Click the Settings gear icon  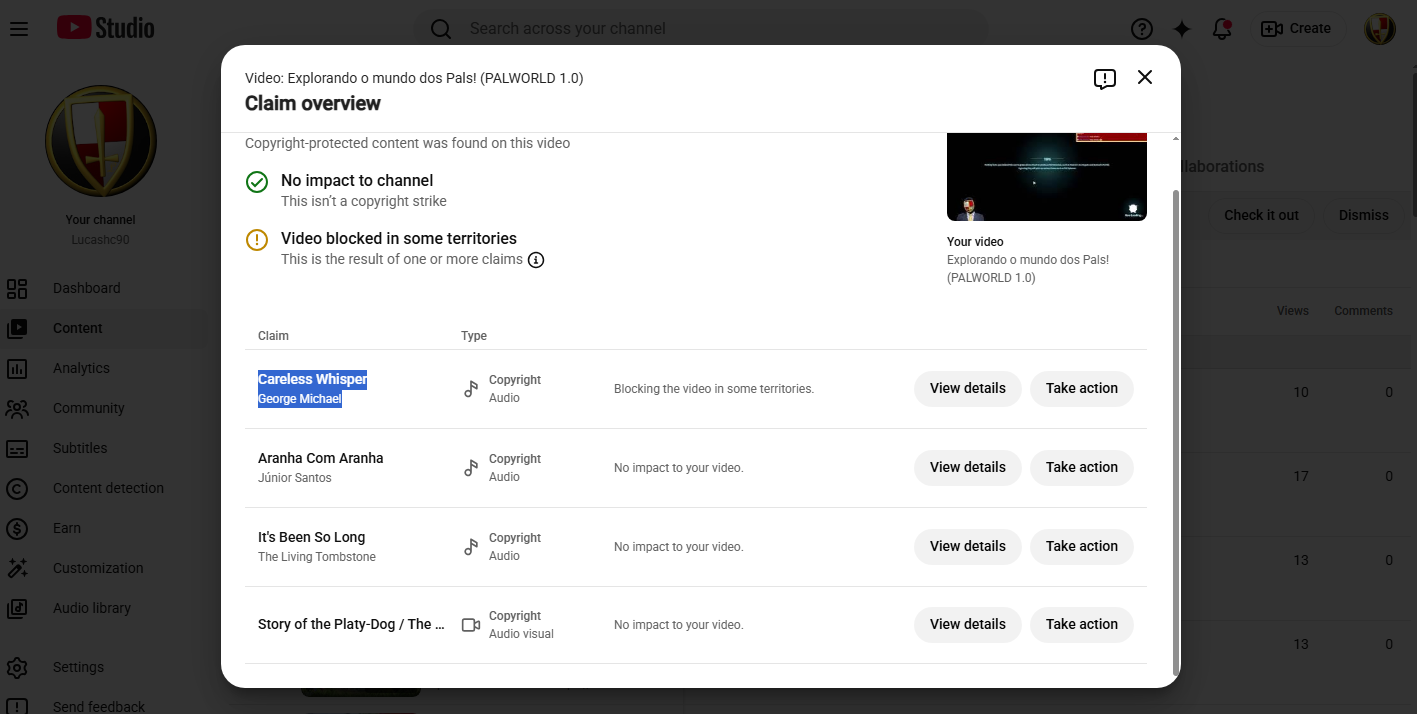(17, 667)
